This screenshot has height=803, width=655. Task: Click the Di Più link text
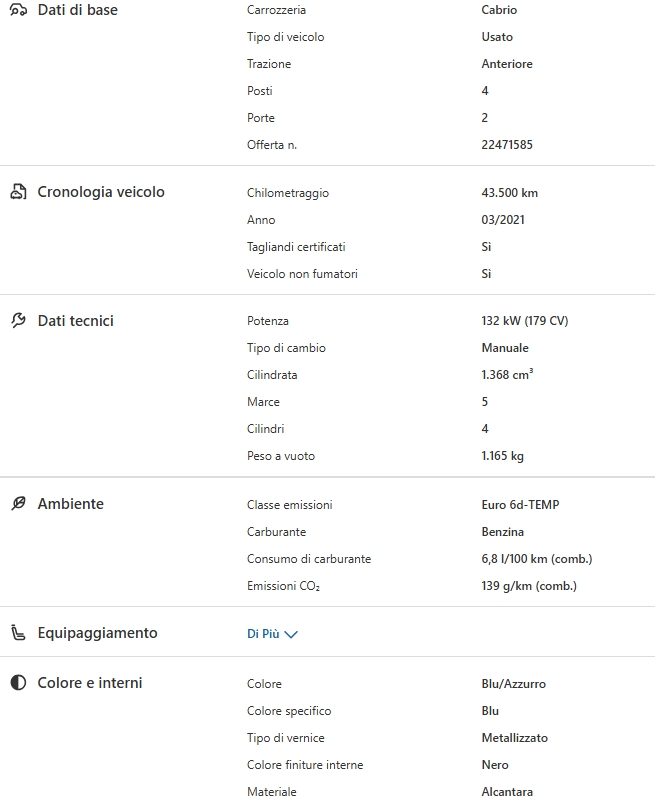[x=263, y=634]
